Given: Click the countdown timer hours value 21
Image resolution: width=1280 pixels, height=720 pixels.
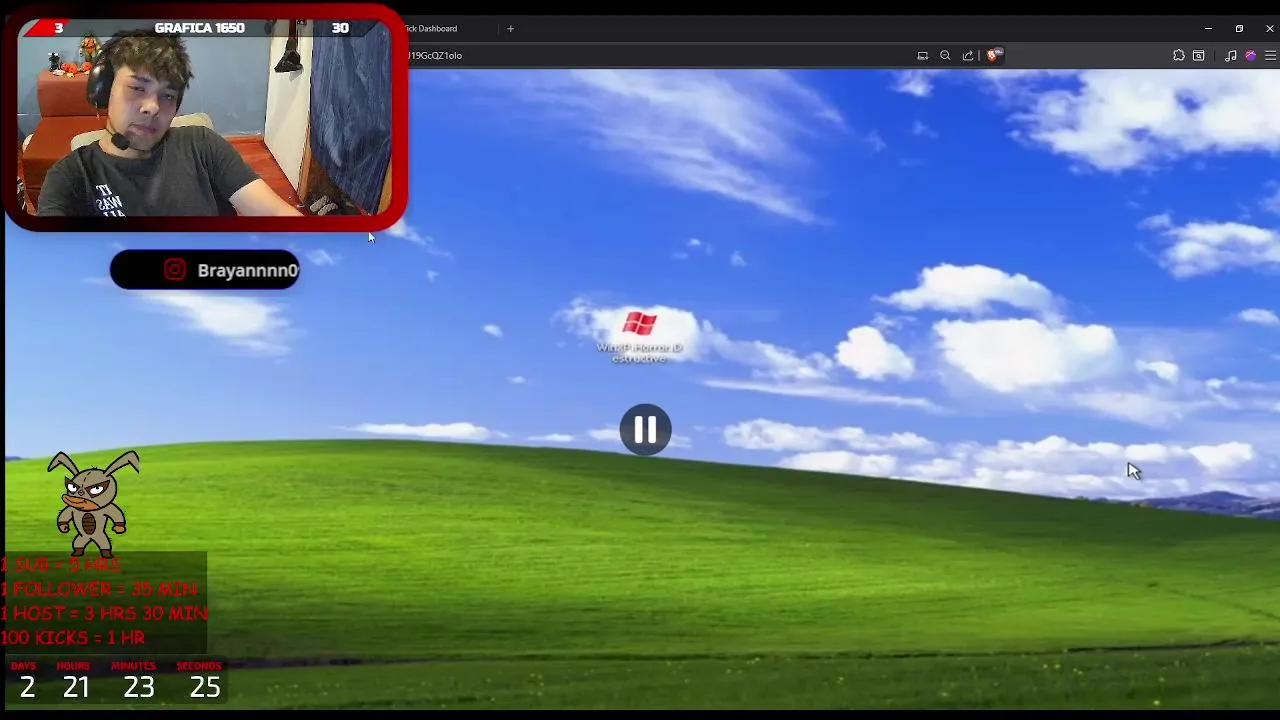Looking at the screenshot, I should tap(76, 687).
